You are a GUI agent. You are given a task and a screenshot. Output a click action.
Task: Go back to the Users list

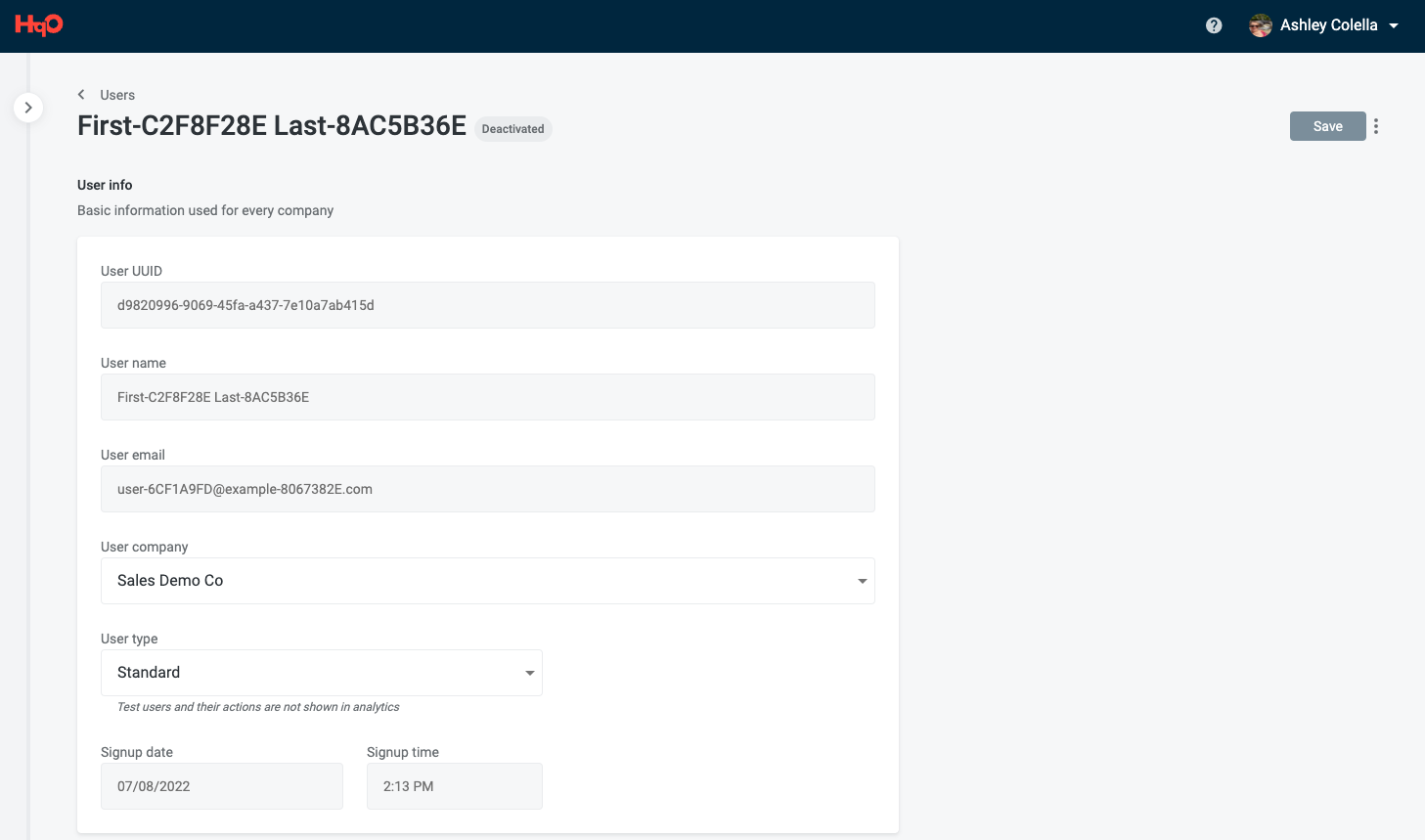[117, 95]
